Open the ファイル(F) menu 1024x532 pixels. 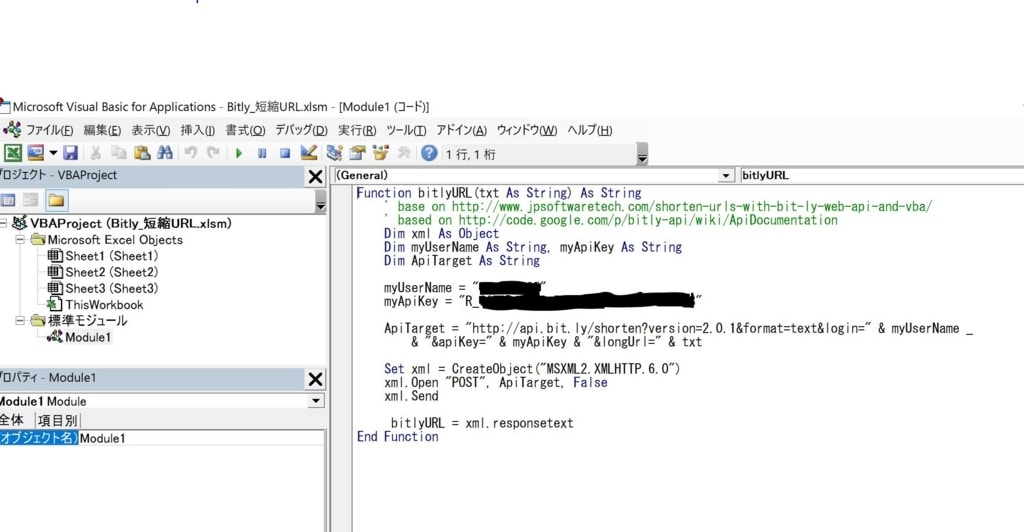(x=50, y=131)
